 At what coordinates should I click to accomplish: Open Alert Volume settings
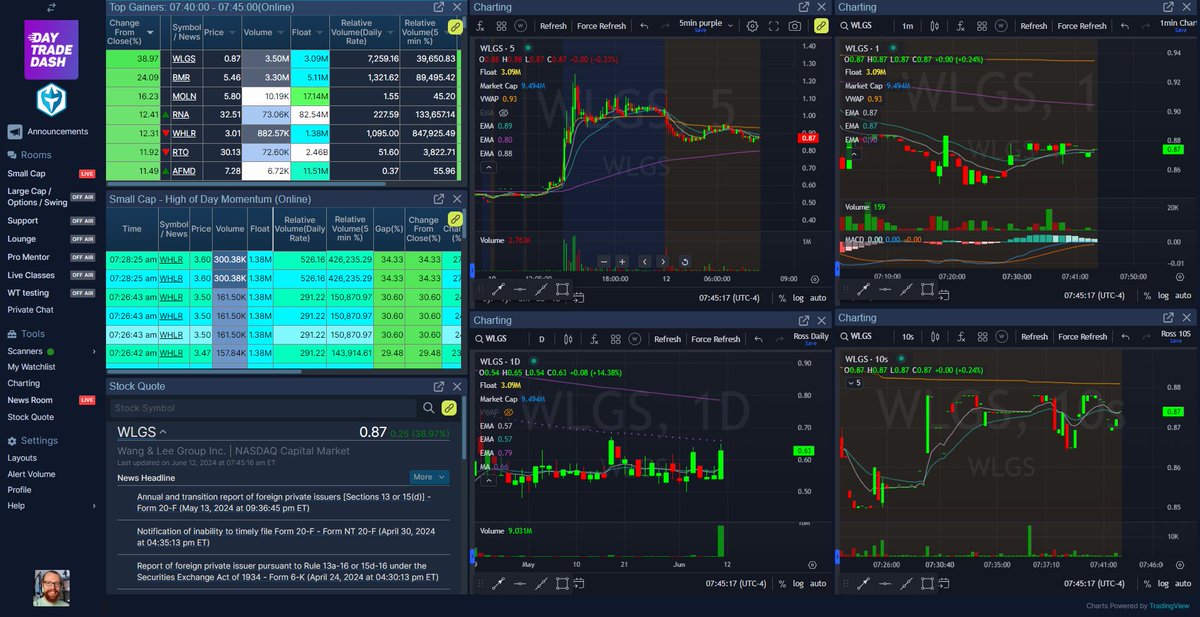pyautogui.click(x=32, y=474)
